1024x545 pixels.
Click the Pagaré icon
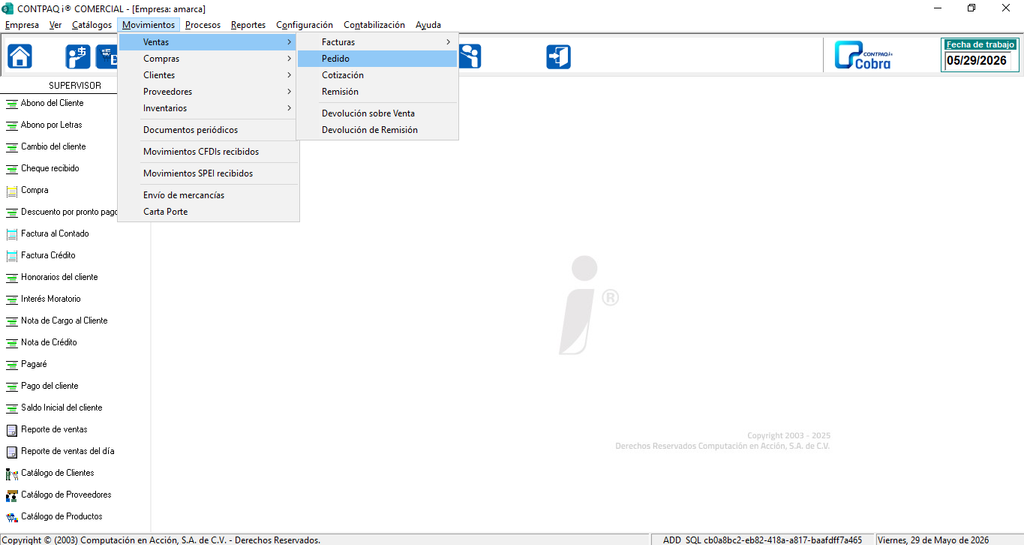coord(12,364)
